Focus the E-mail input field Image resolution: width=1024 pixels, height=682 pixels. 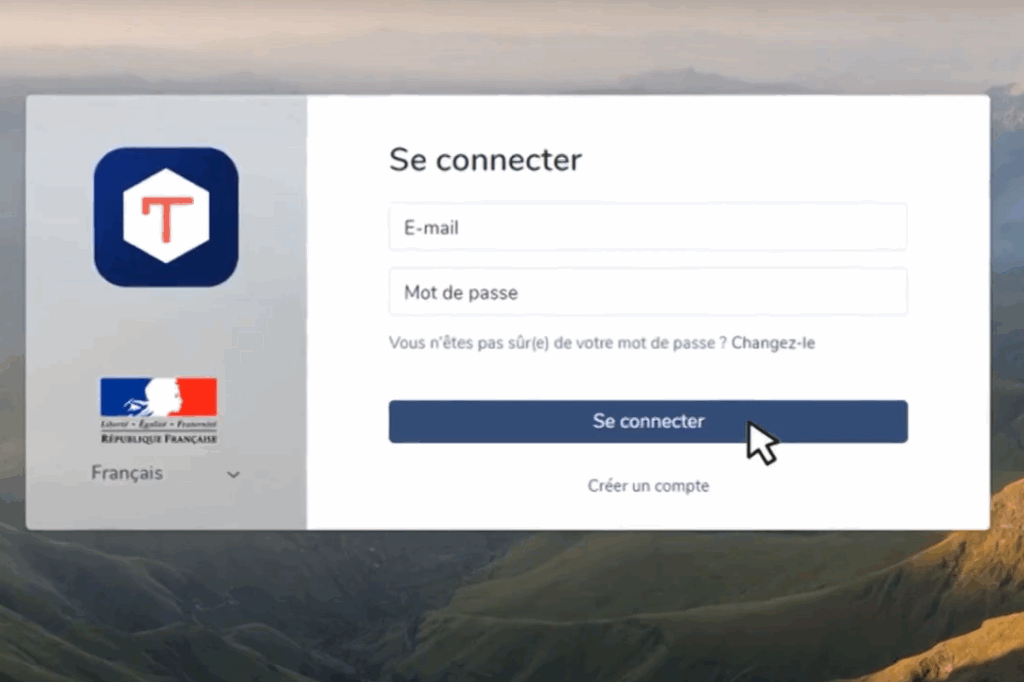click(648, 227)
